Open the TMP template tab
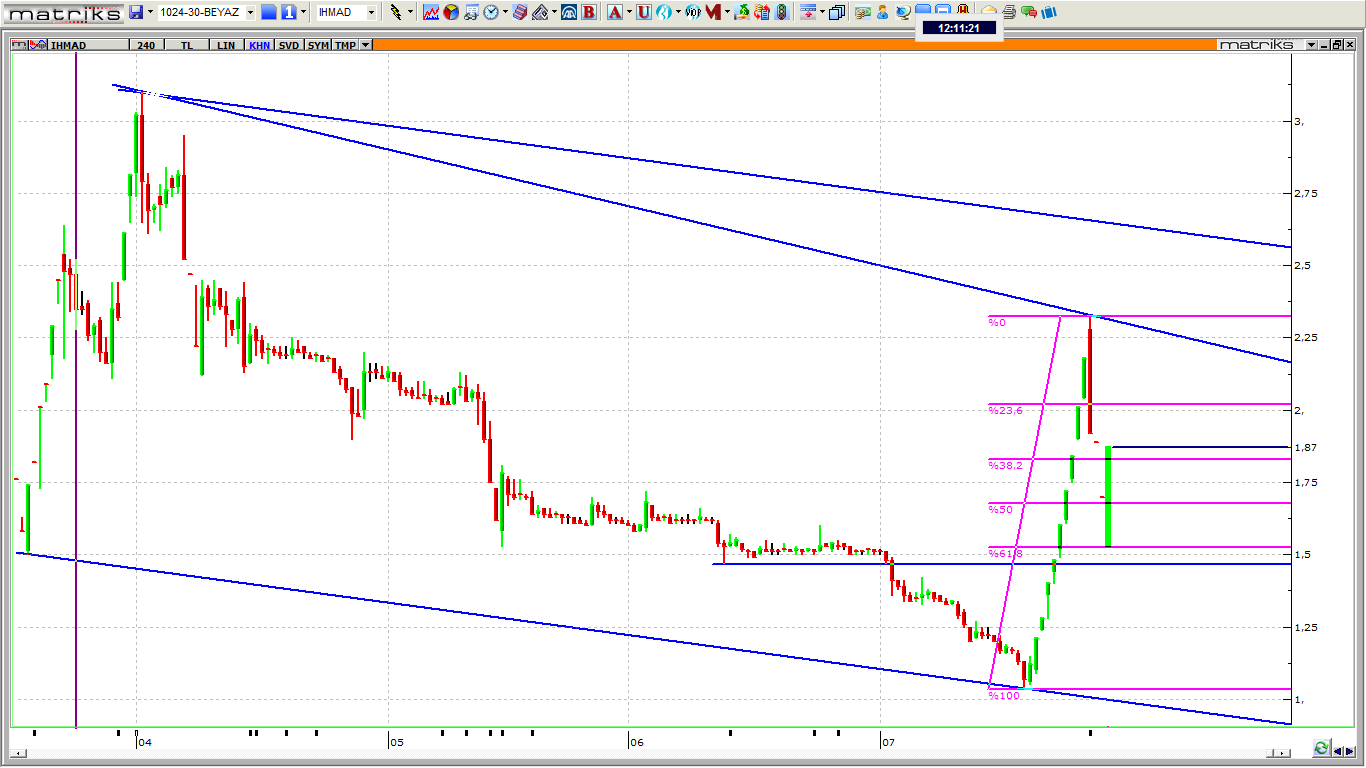The height and width of the screenshot is (768, 1366). coord(345,45)
